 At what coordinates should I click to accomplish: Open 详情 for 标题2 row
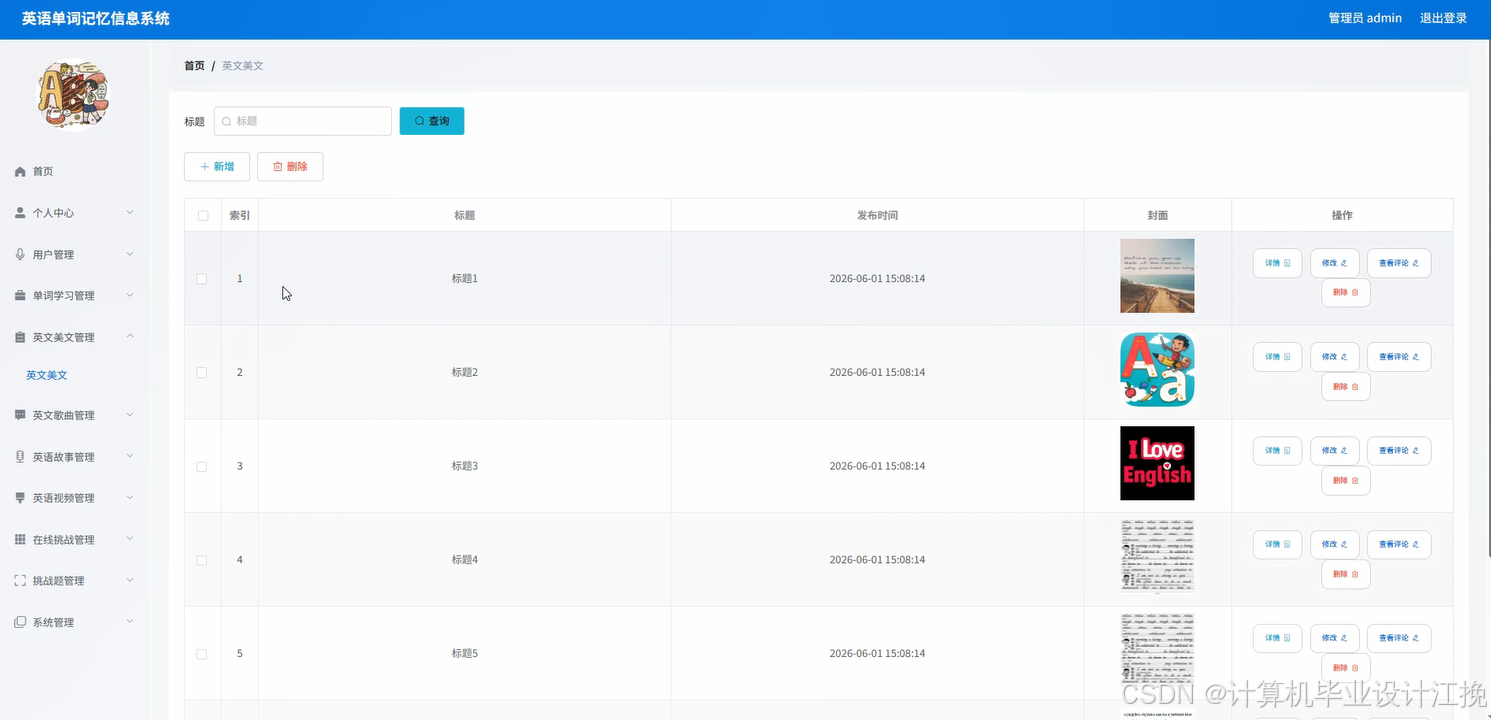click(x=1277, y=357)
